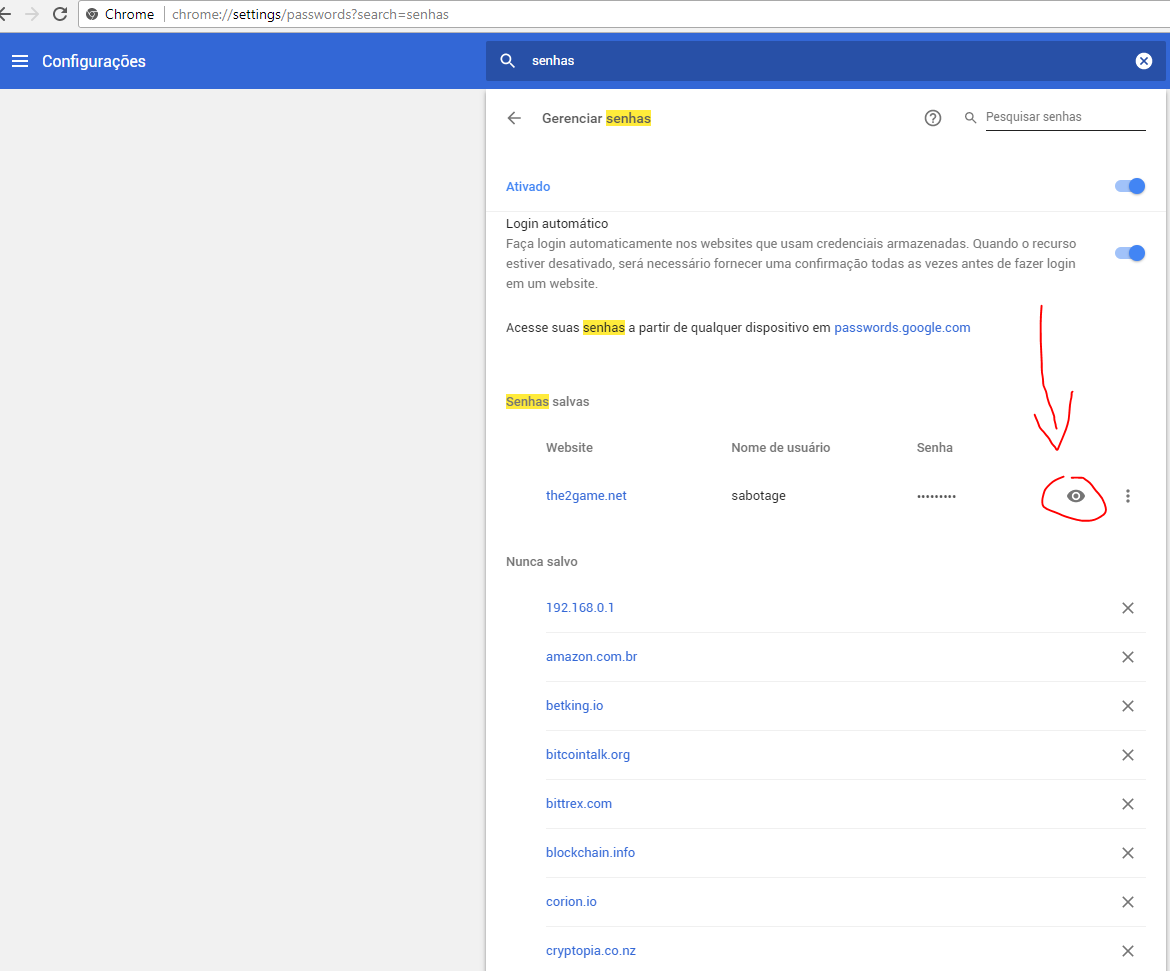Click the username 'sabotage'
The image size is (1170, 971).
click(758, 496)
